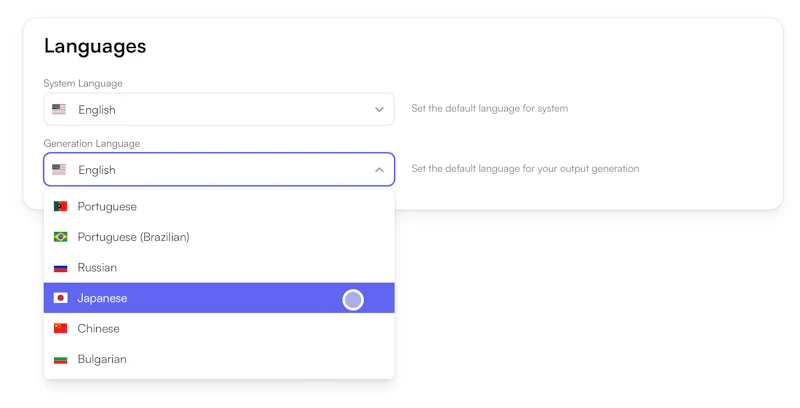Click the Generation Language label
Viewport: 800px width, 408px height.
pyautogui.click(x=92, y=144)
